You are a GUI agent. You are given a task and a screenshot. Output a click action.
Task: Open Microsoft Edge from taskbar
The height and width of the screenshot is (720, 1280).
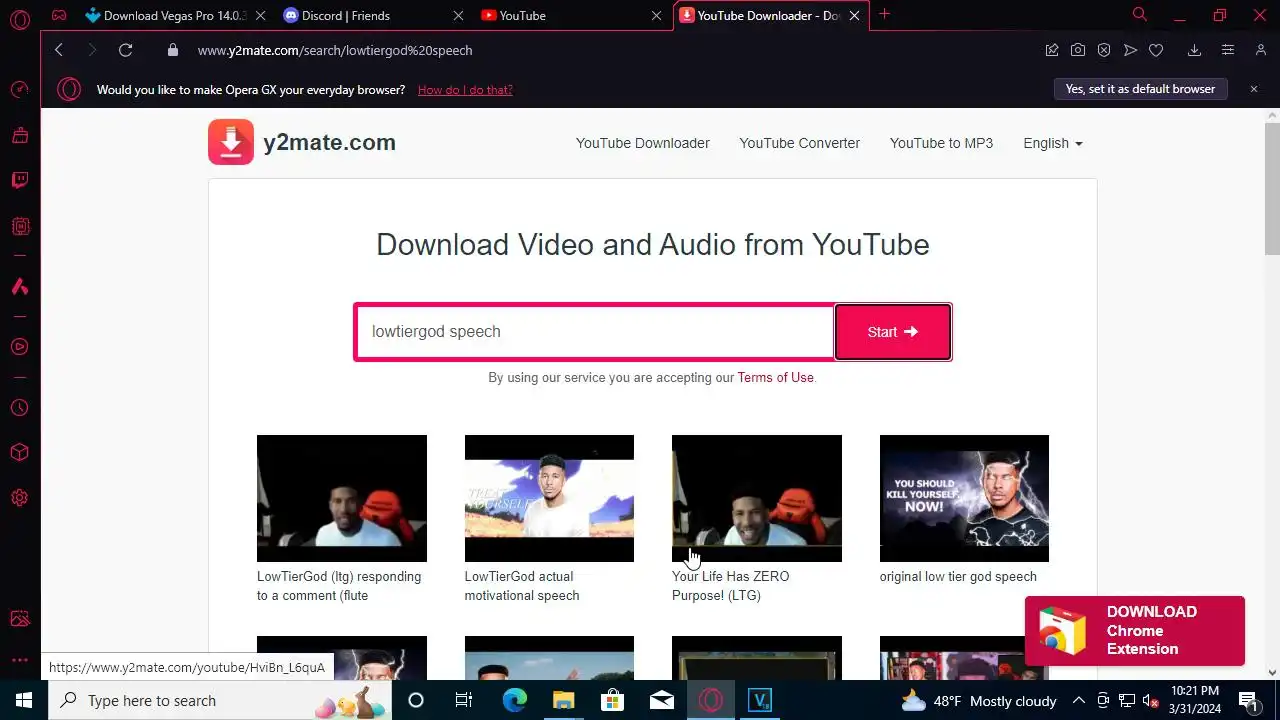point(514,700)
